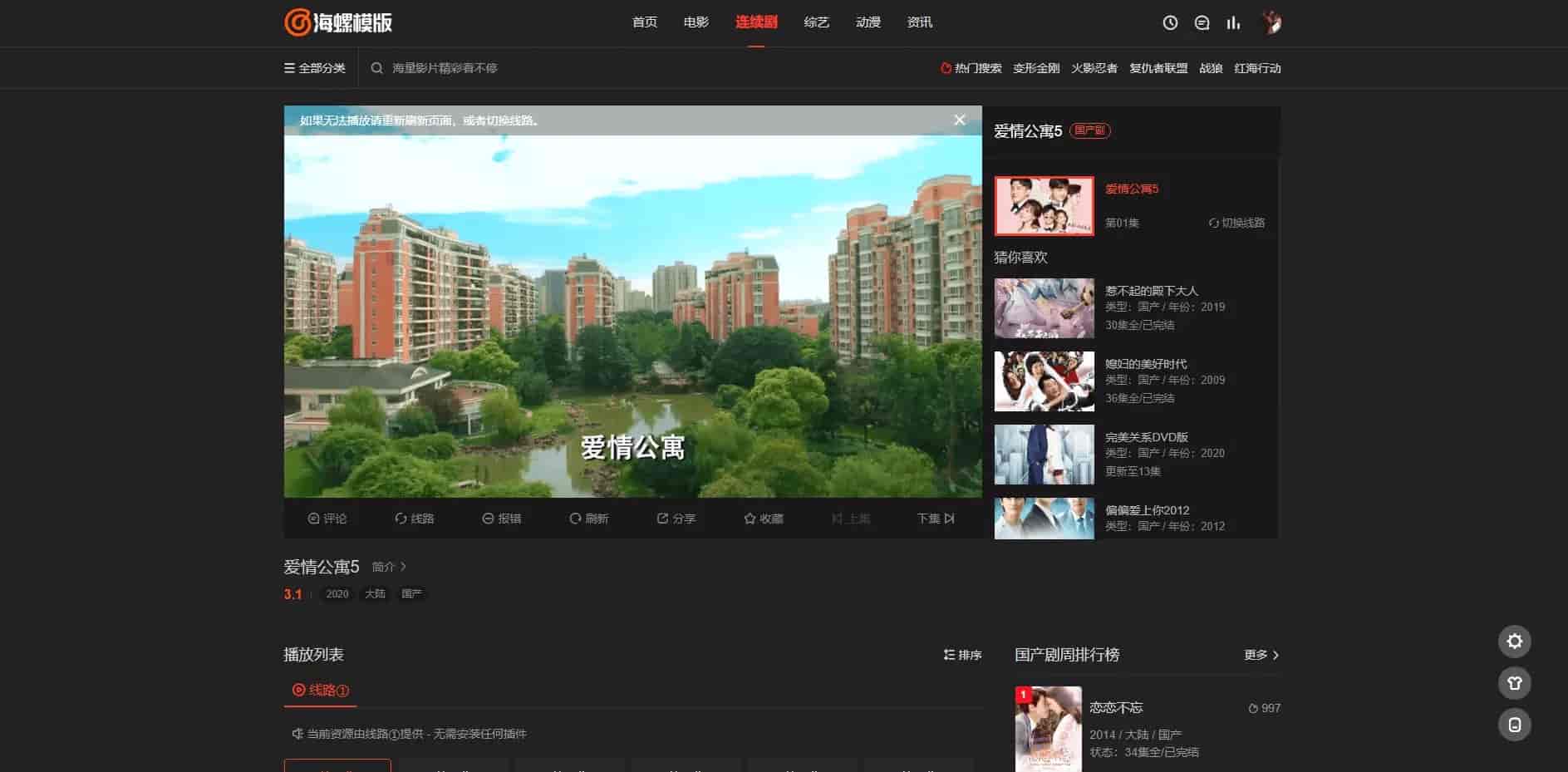Viewport: 1568px width, 772px height.
Task: Go to the 电影 navigation tab
Action: 696,22
